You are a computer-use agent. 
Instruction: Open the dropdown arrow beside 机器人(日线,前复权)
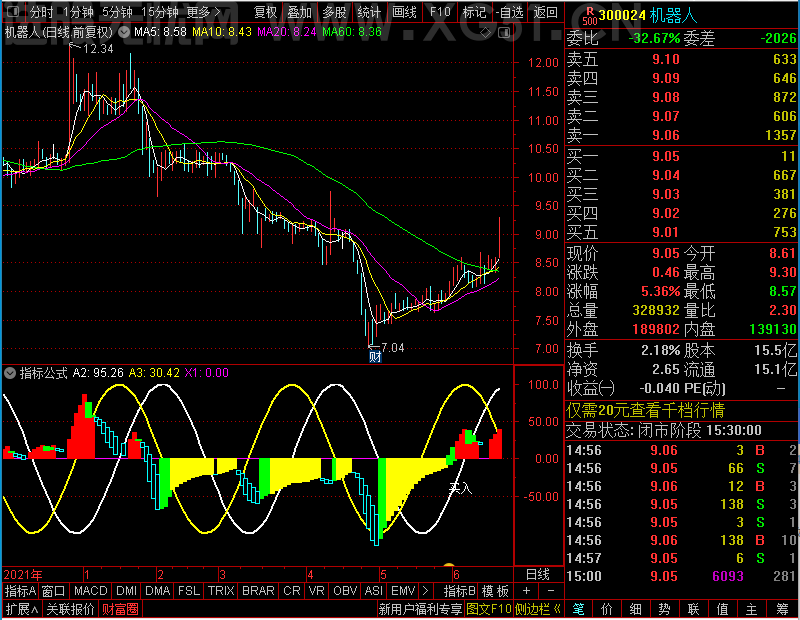pos(123,32)
